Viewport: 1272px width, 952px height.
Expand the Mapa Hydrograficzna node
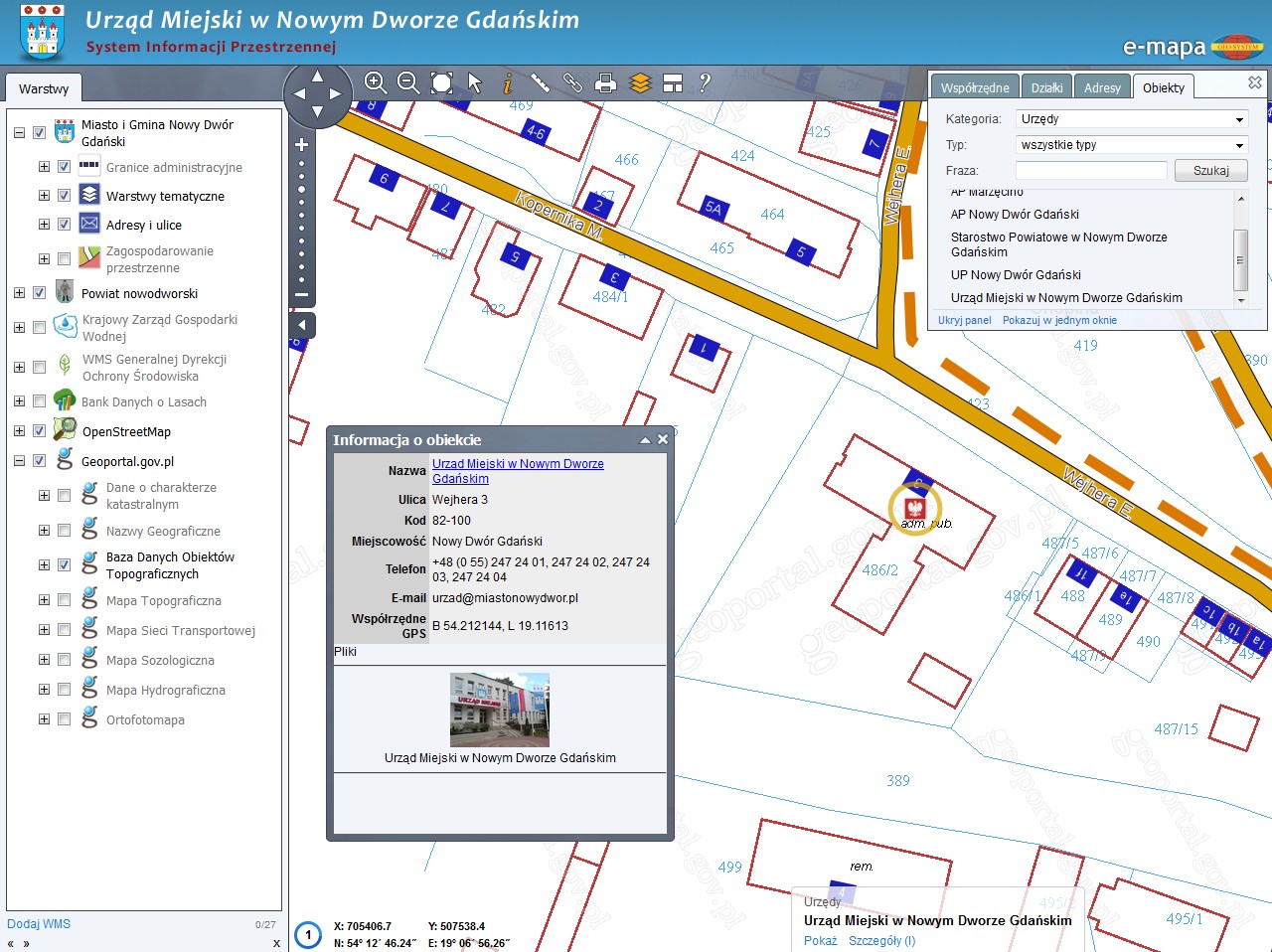(44, 690)
